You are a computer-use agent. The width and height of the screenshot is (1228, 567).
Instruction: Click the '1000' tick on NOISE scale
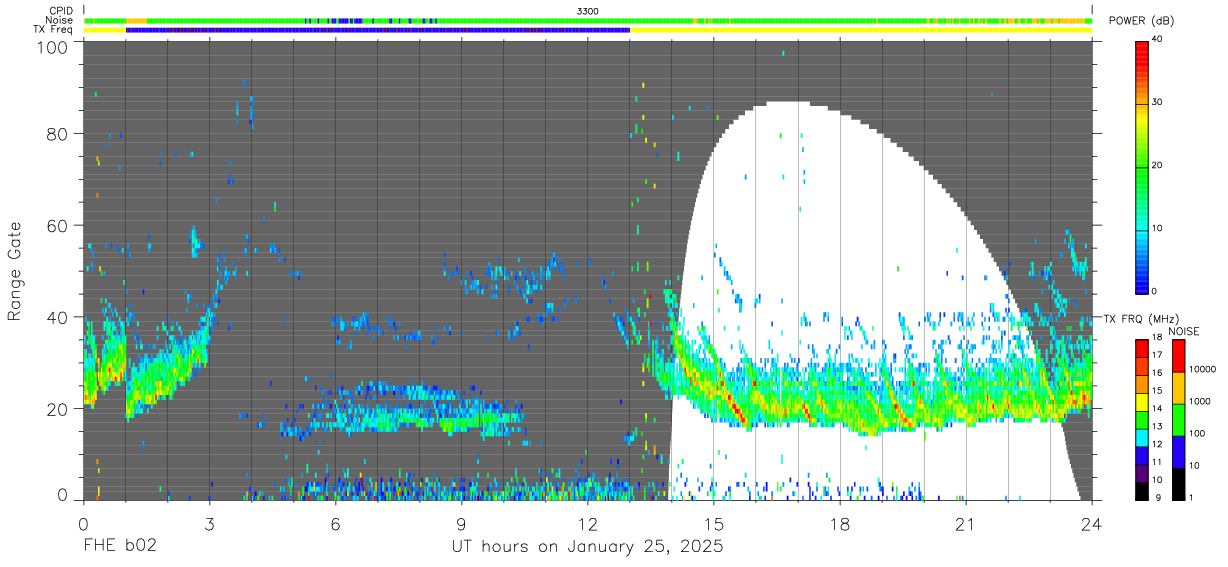pos(1201,402)
